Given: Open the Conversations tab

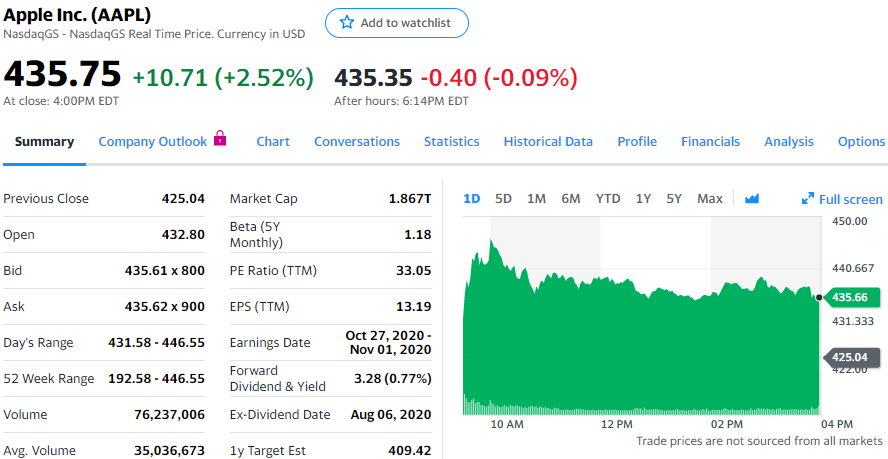Looking at the screenshot, I should [x=357, y=142].
